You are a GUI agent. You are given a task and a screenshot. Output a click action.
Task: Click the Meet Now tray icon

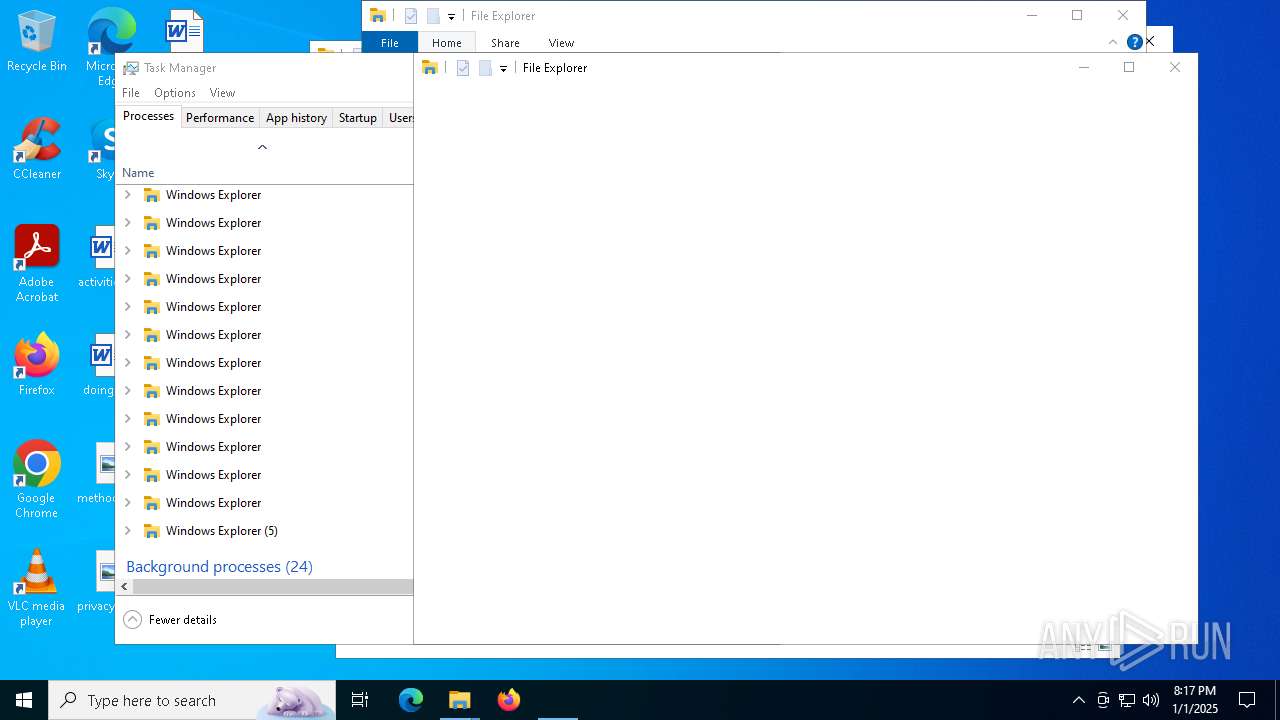(1103, 700)
